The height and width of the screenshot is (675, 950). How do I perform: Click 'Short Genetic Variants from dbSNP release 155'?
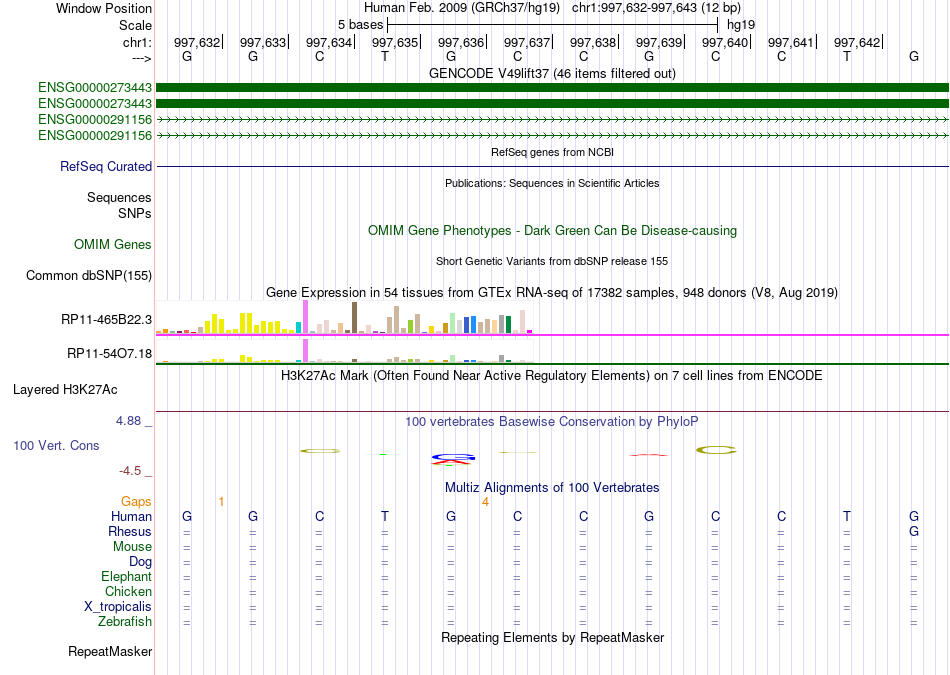pos(552,261)
